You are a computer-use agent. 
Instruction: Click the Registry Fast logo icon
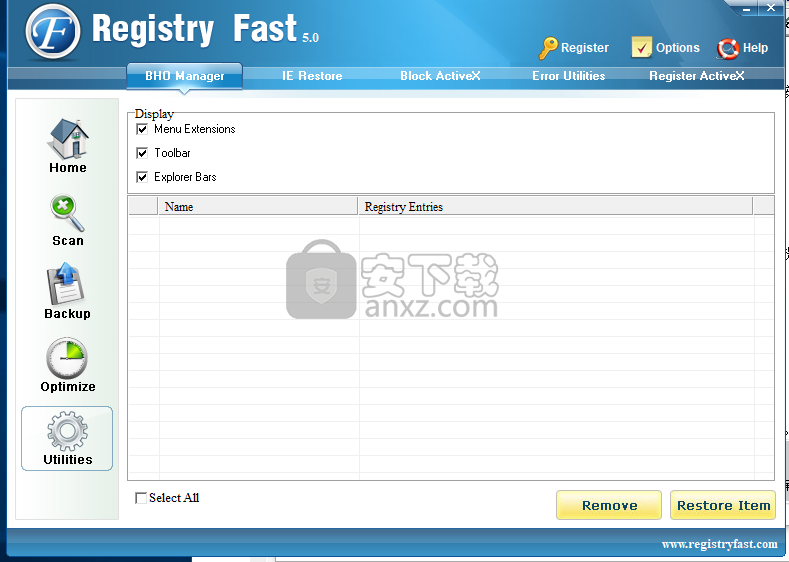[x=53, y=31]
